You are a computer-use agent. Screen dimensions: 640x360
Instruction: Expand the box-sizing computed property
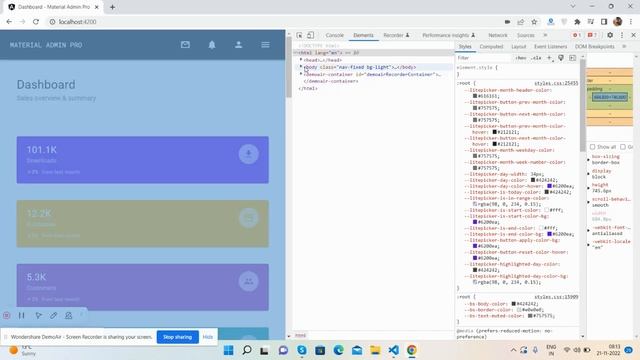point(589,160)
